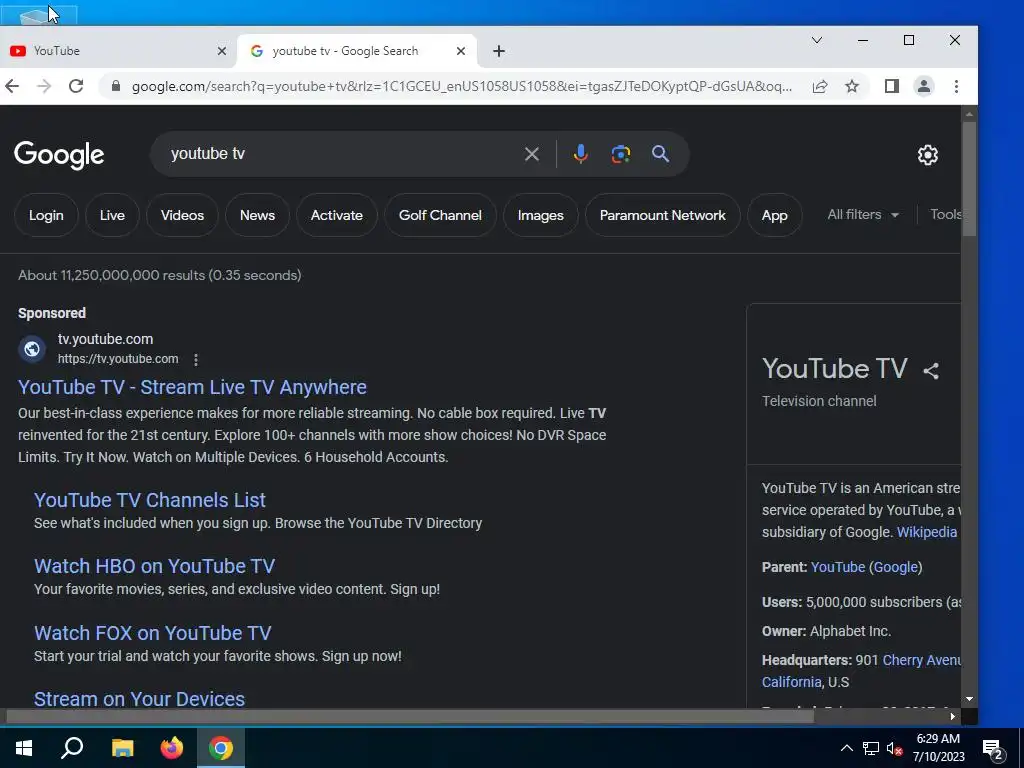This screenshot has width=1024, height=768.
Task: Switch to the YouTube tab
Action: [118, 51]
